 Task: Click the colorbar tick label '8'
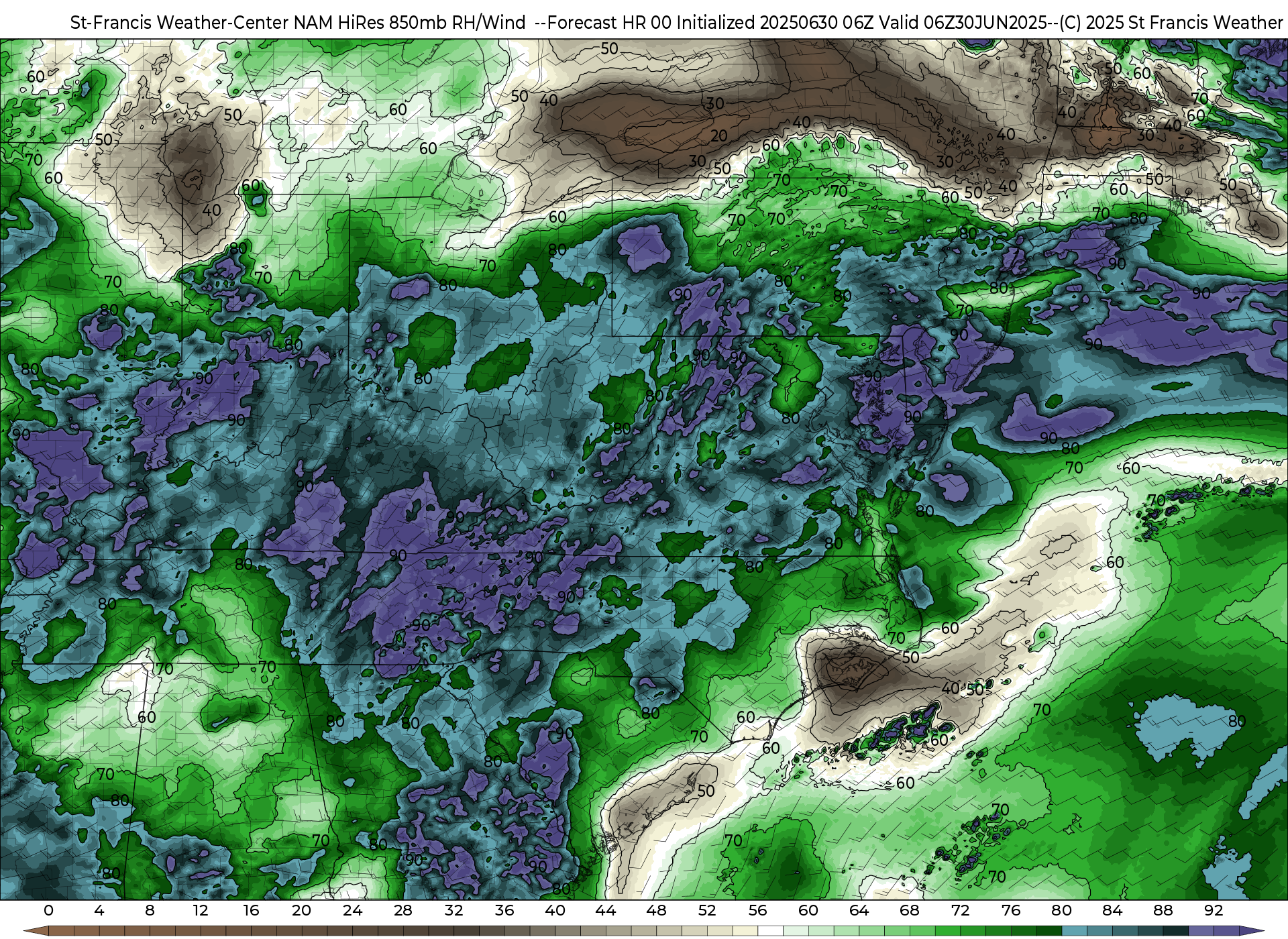(150, 910)
